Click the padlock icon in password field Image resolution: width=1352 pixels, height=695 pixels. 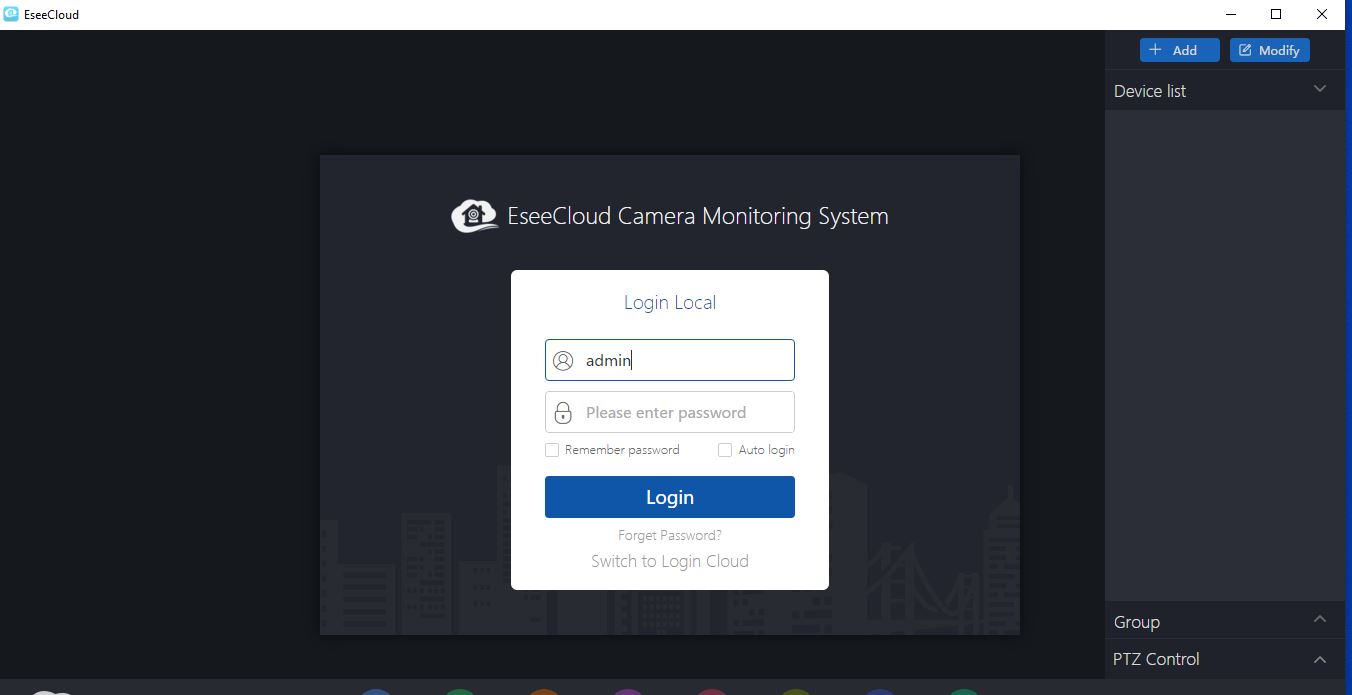point(563,412)
